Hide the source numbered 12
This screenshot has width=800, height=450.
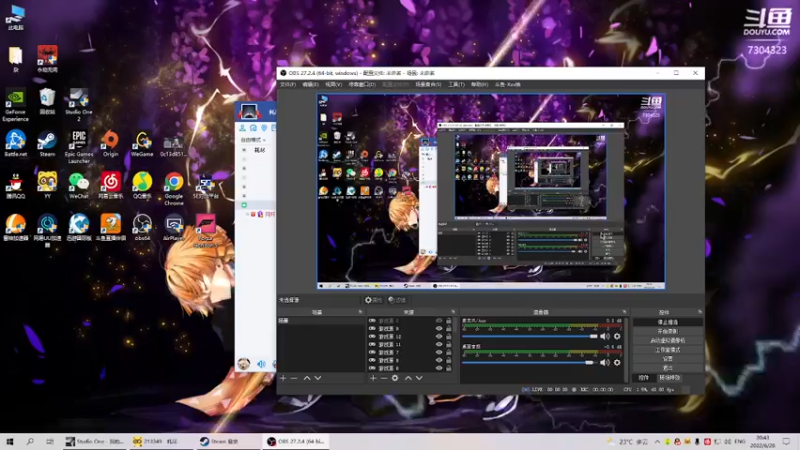click(x=439, y=337)
